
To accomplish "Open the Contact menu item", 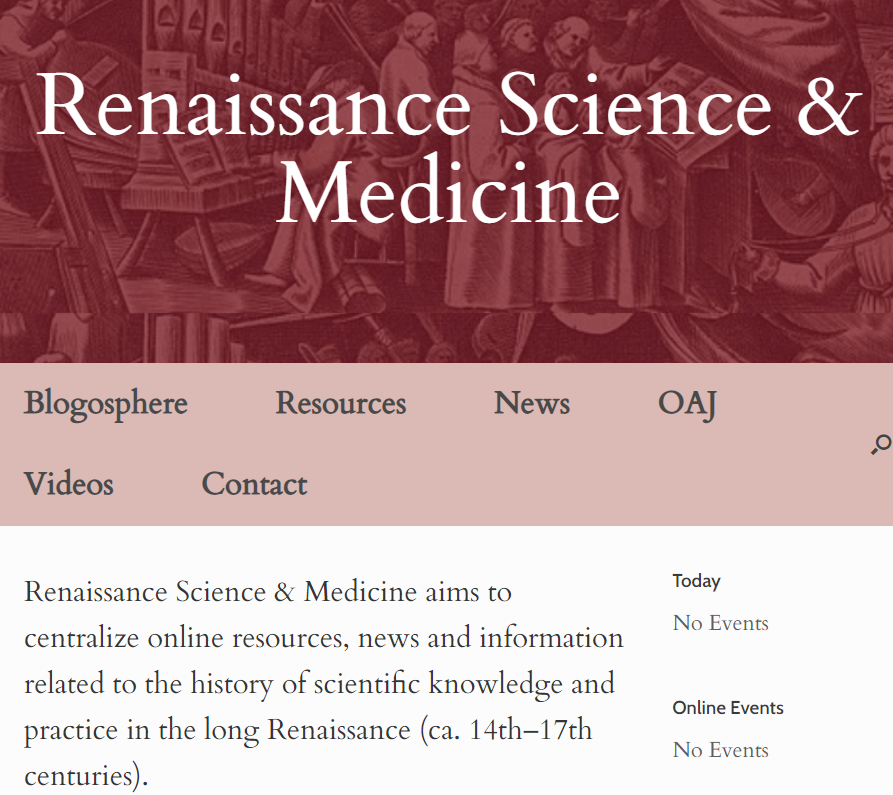I will (254, 484).
